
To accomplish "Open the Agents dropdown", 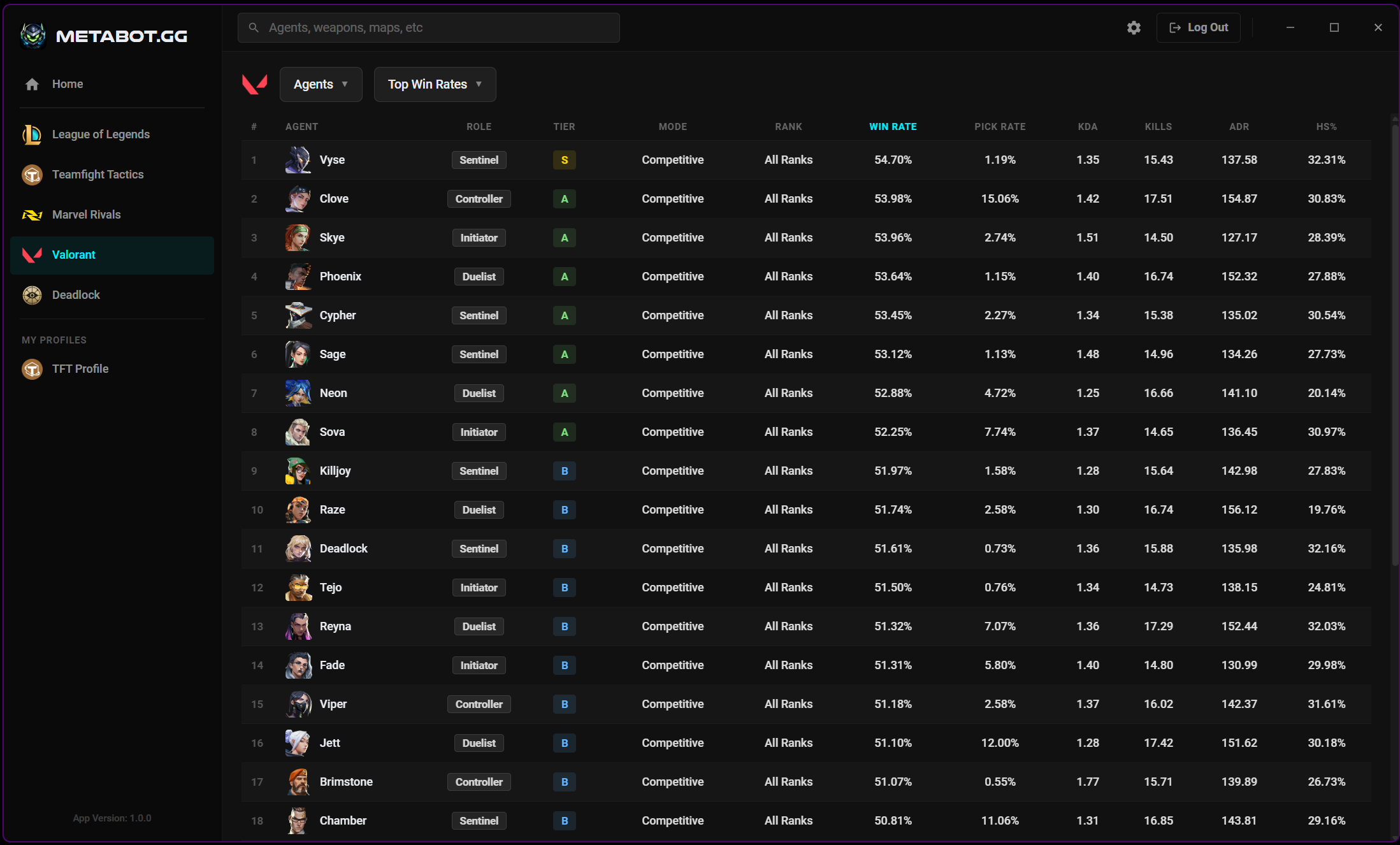I will point(321,84).
